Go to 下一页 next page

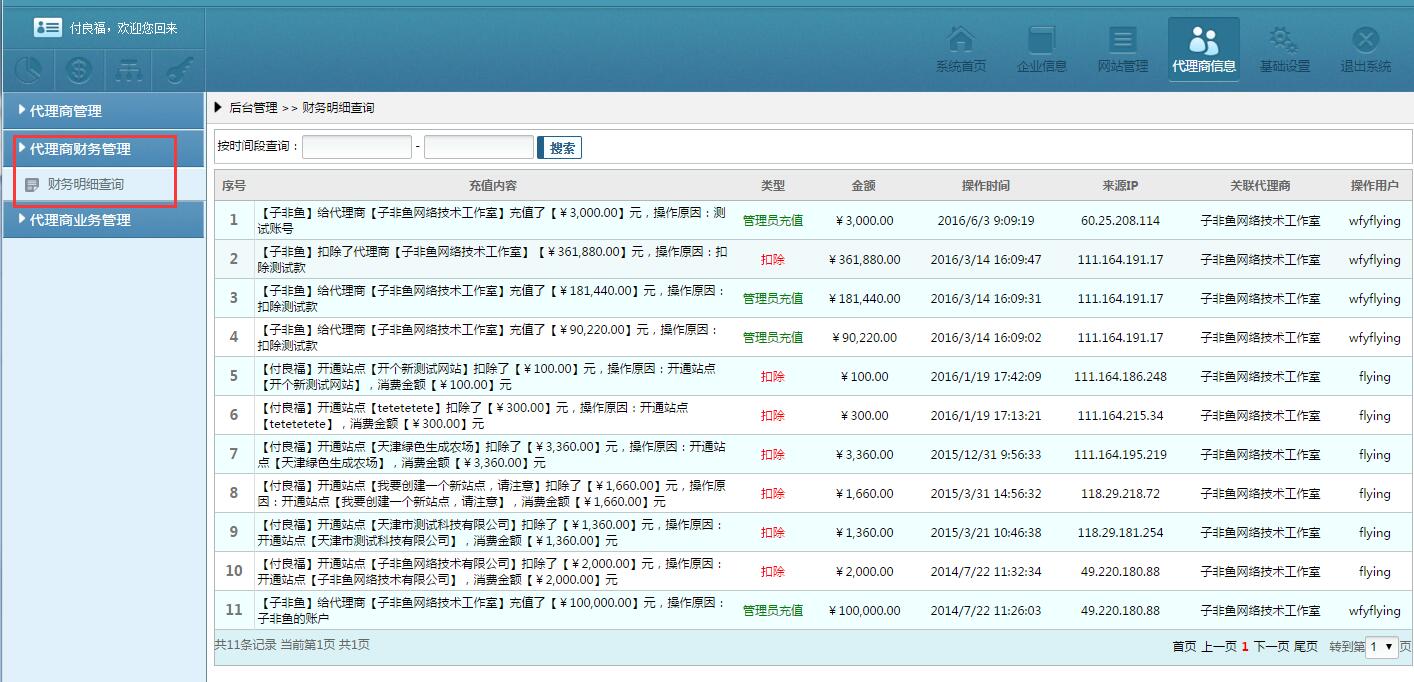tap(1271, 647)
